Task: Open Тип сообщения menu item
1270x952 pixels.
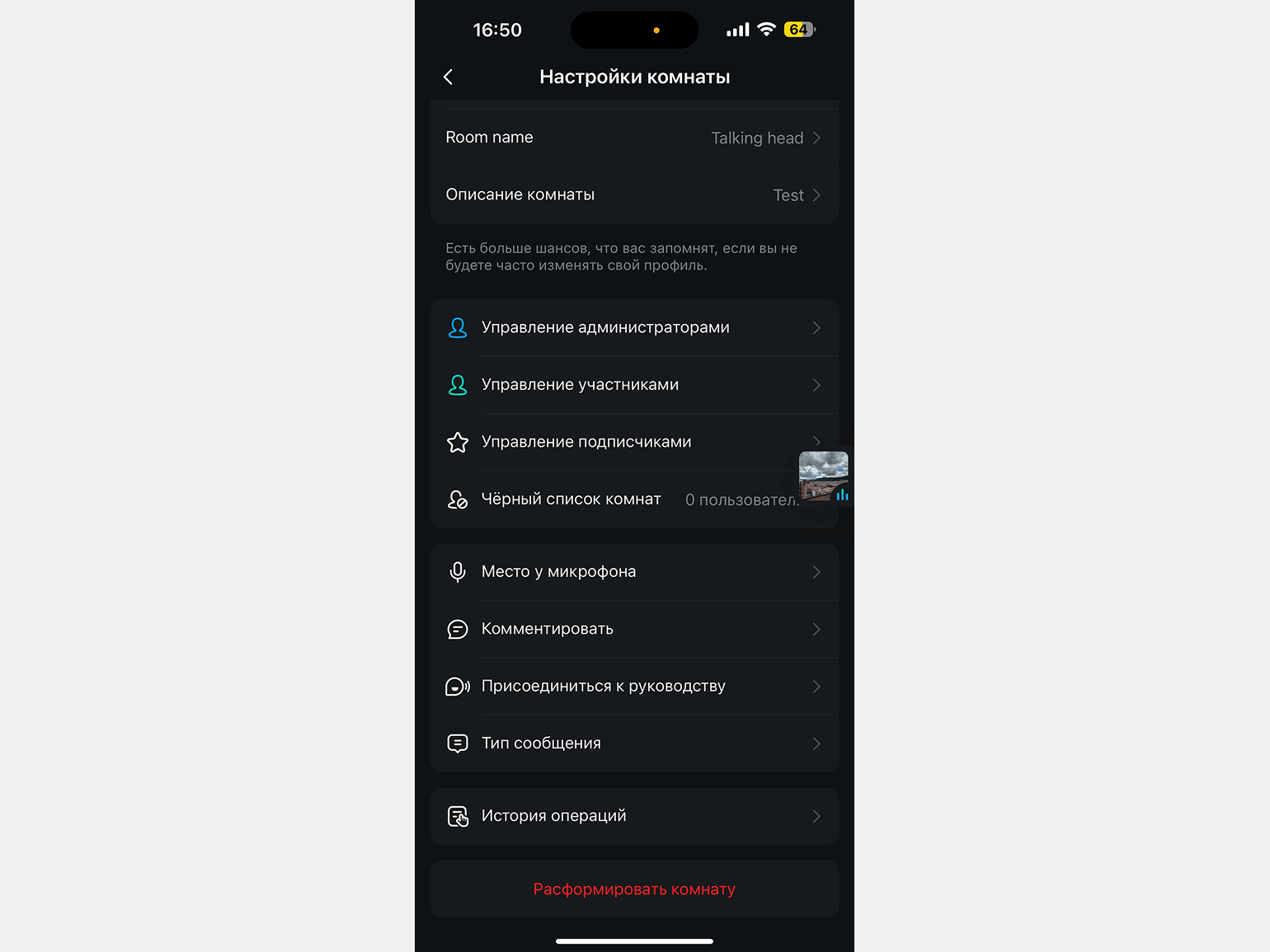Action: coord(634,743)
